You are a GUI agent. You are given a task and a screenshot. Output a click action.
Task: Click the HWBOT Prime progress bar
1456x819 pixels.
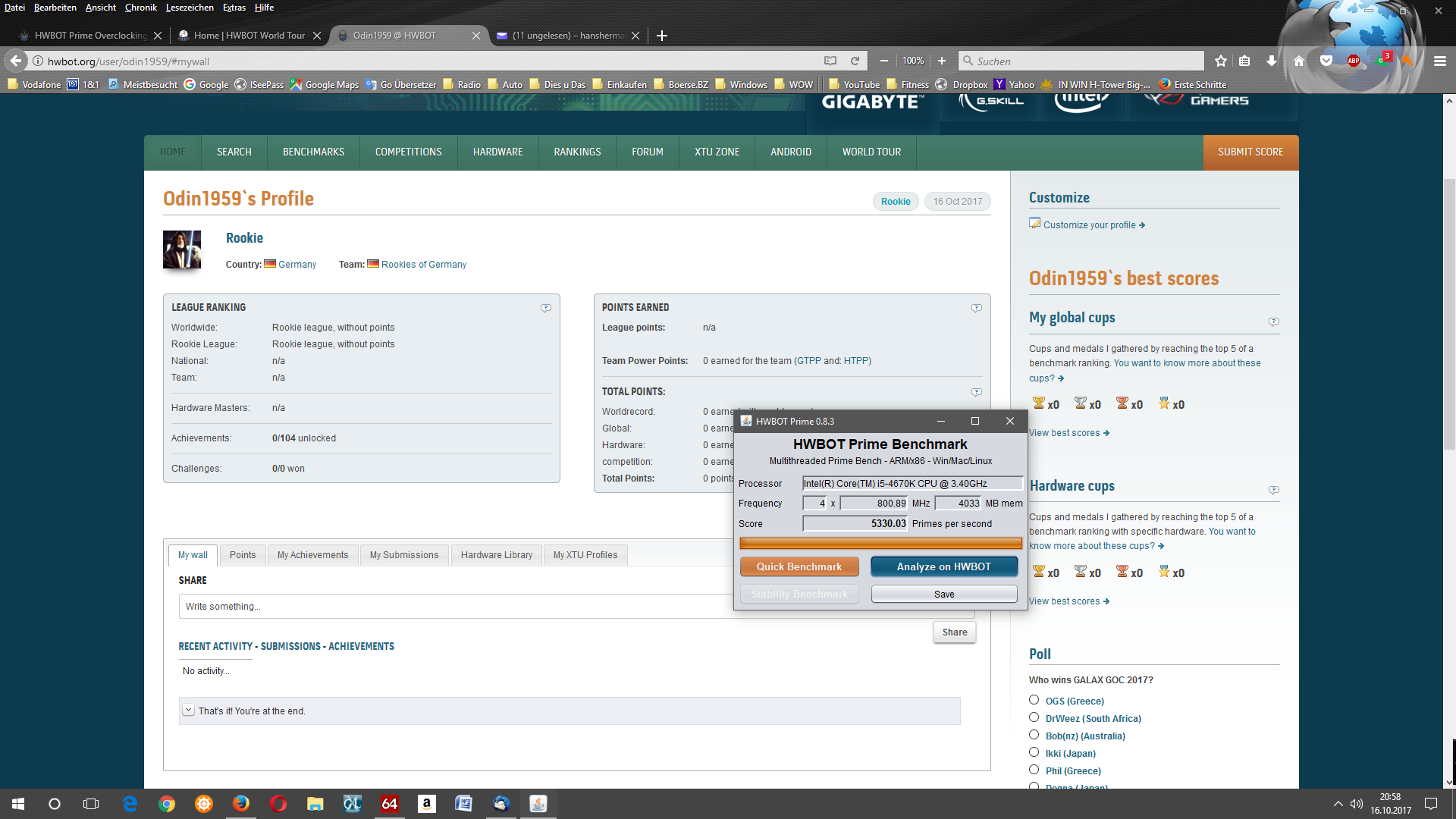coord(880,543)
